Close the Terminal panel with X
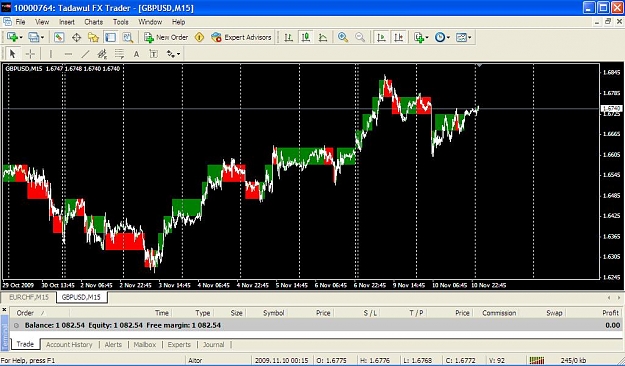 pyautogui.click(x=4, y=310)
